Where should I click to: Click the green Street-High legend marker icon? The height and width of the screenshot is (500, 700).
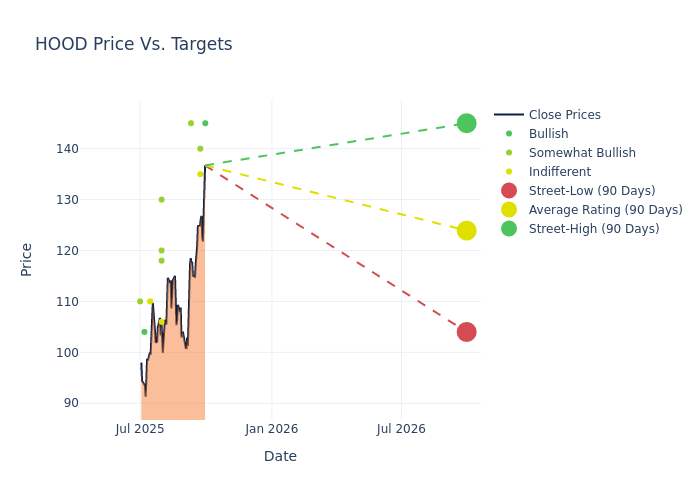pos(509,229)
